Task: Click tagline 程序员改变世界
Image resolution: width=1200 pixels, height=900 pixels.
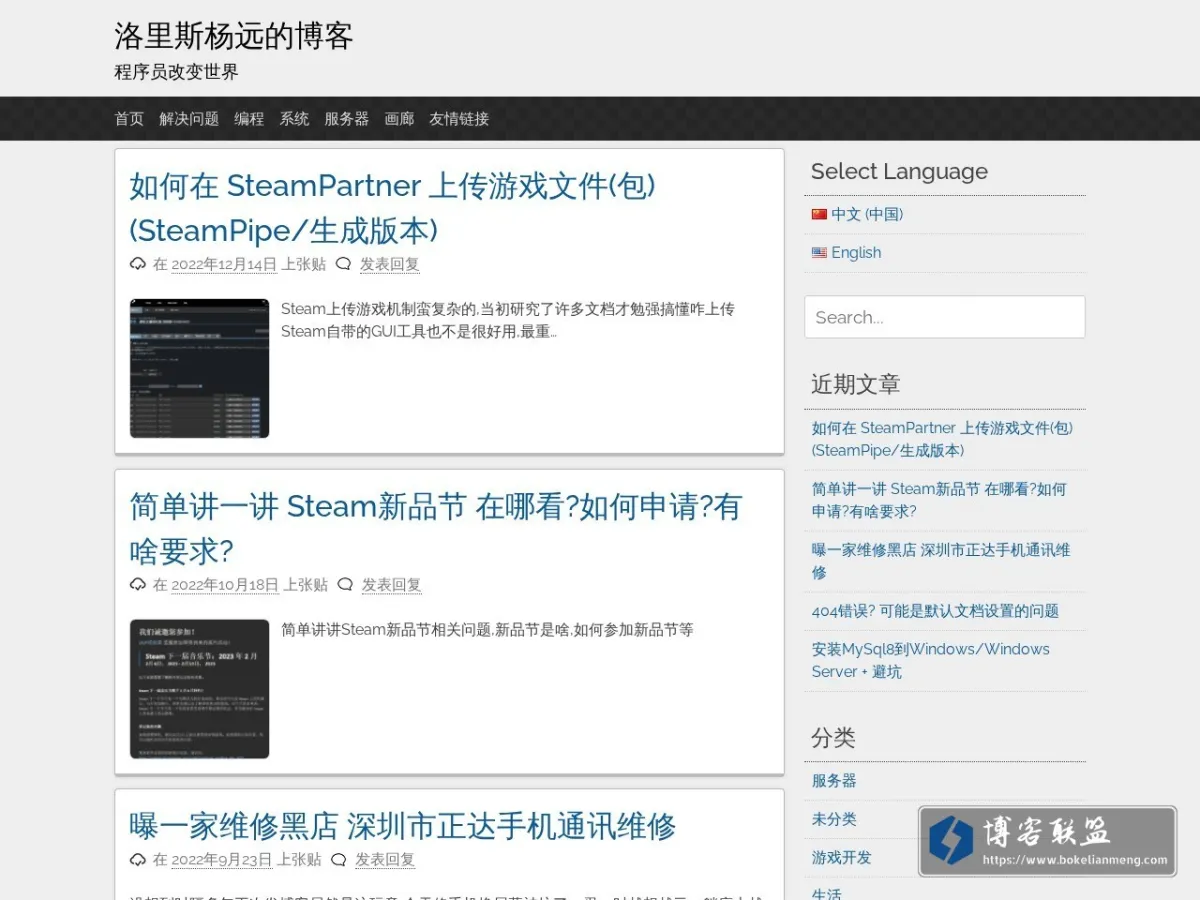Action: pos(176,72)
